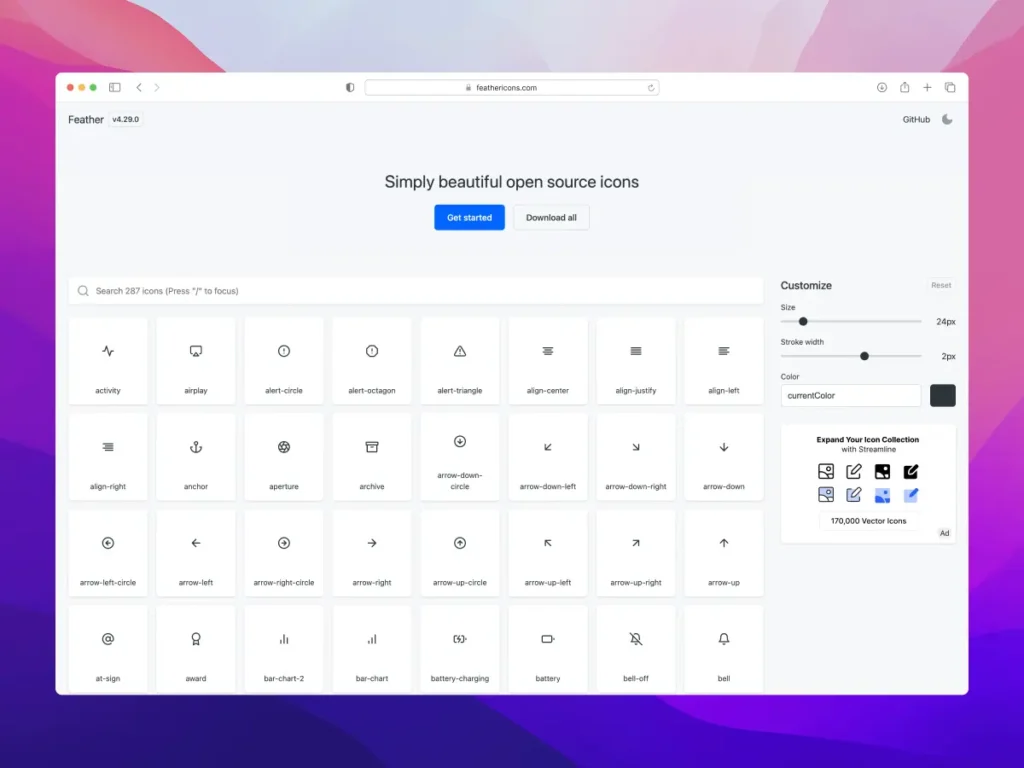Viewport: 1024px width, 768px height.
Task: Click the currentColor color swatch
Action: pos(942,395)
